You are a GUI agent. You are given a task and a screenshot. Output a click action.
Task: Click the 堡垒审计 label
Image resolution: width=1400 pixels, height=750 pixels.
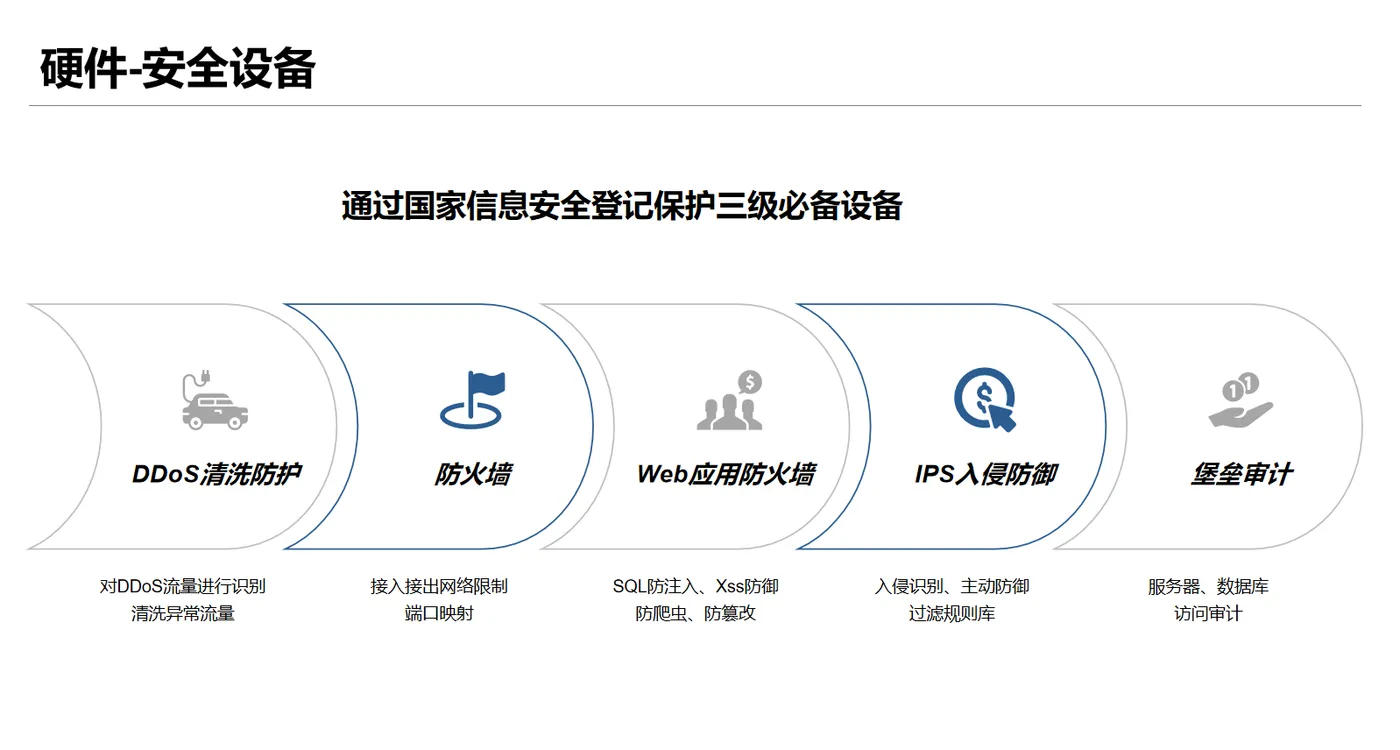[x=1241, y=474]
